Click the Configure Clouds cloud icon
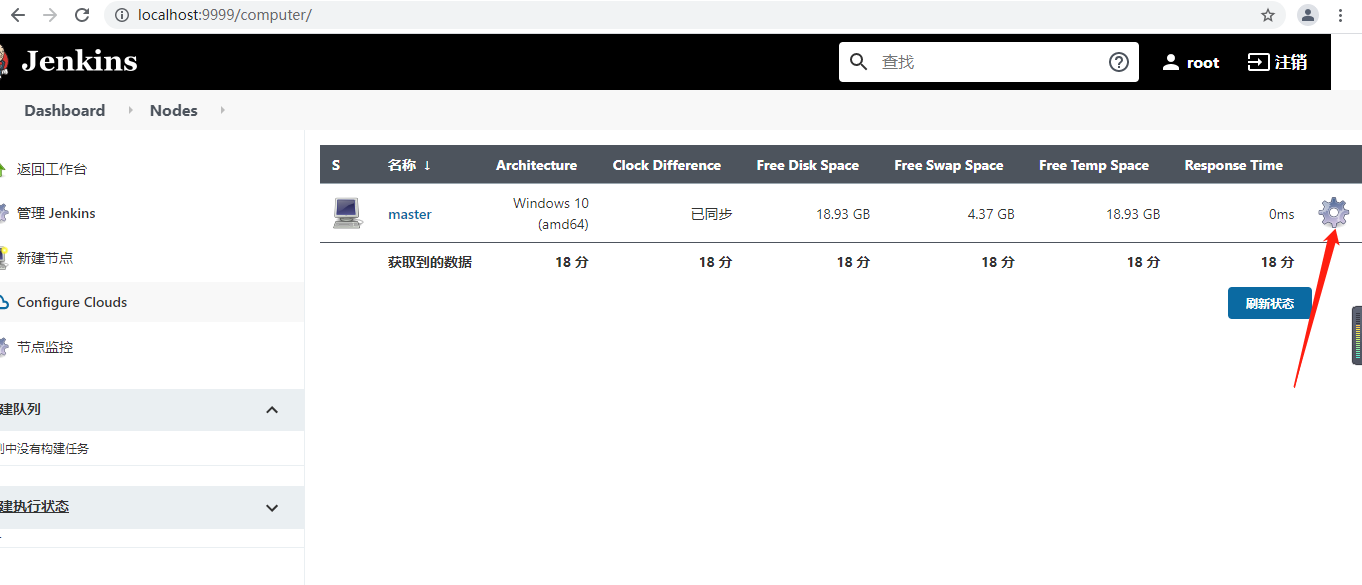This screenshot has height=585, width=1362. click(x=3, y=302)
